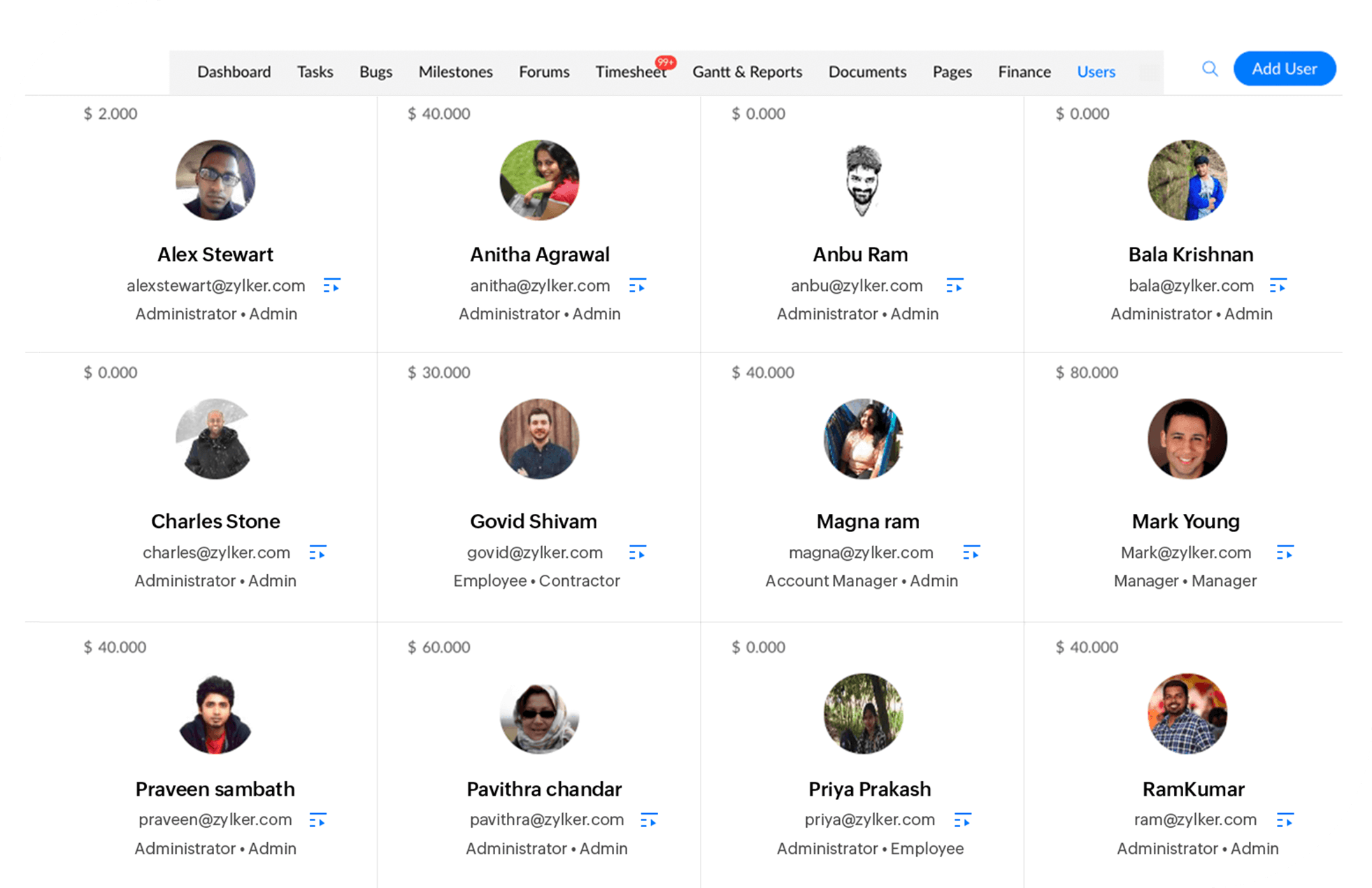Click the name Alex Stewart

[215, 254]
